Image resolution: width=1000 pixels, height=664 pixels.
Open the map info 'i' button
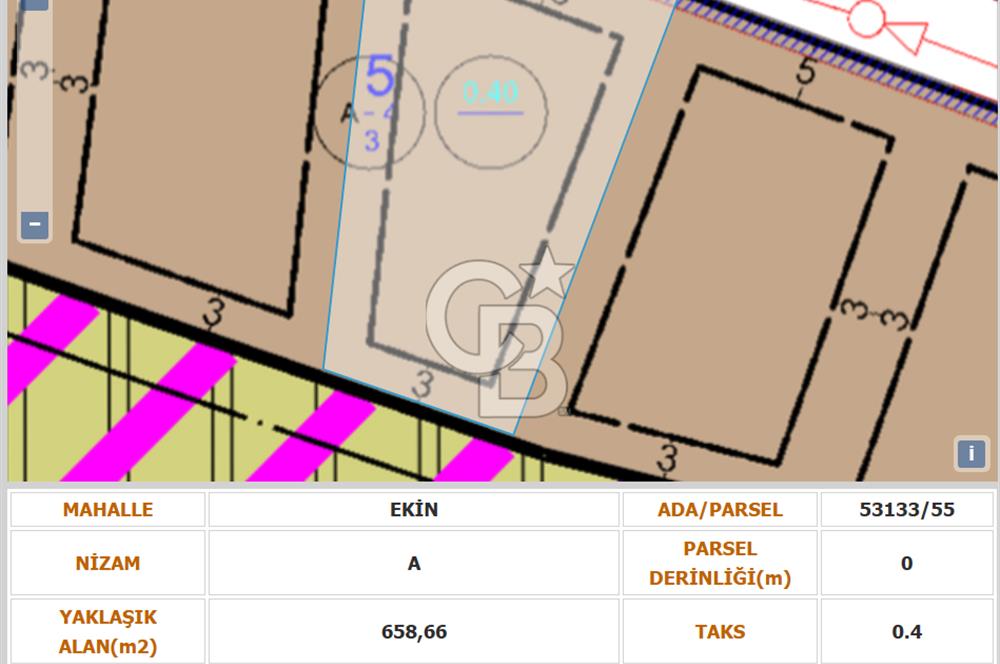click(x=971, y=454)
